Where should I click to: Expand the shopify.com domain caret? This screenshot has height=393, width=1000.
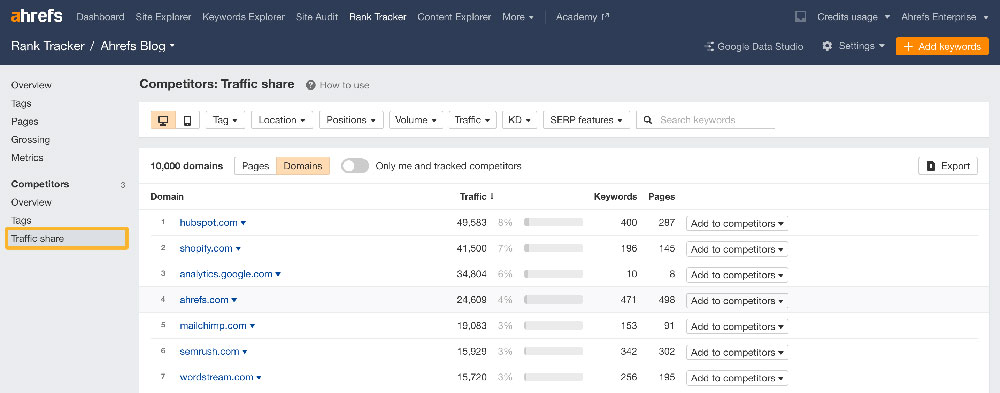[239, 249]
